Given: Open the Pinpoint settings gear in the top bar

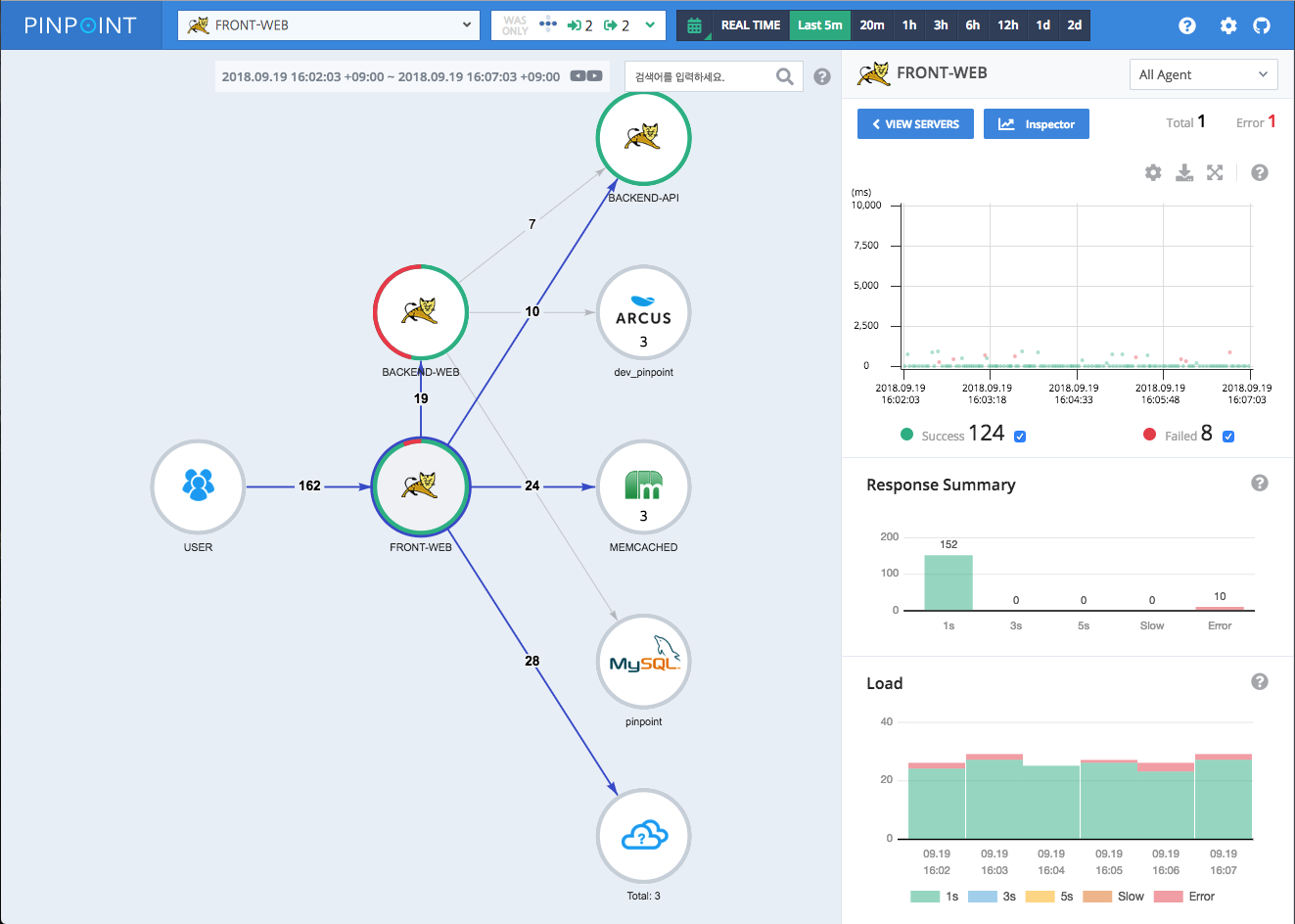Looking at the screenshot, I should 1227,25.
